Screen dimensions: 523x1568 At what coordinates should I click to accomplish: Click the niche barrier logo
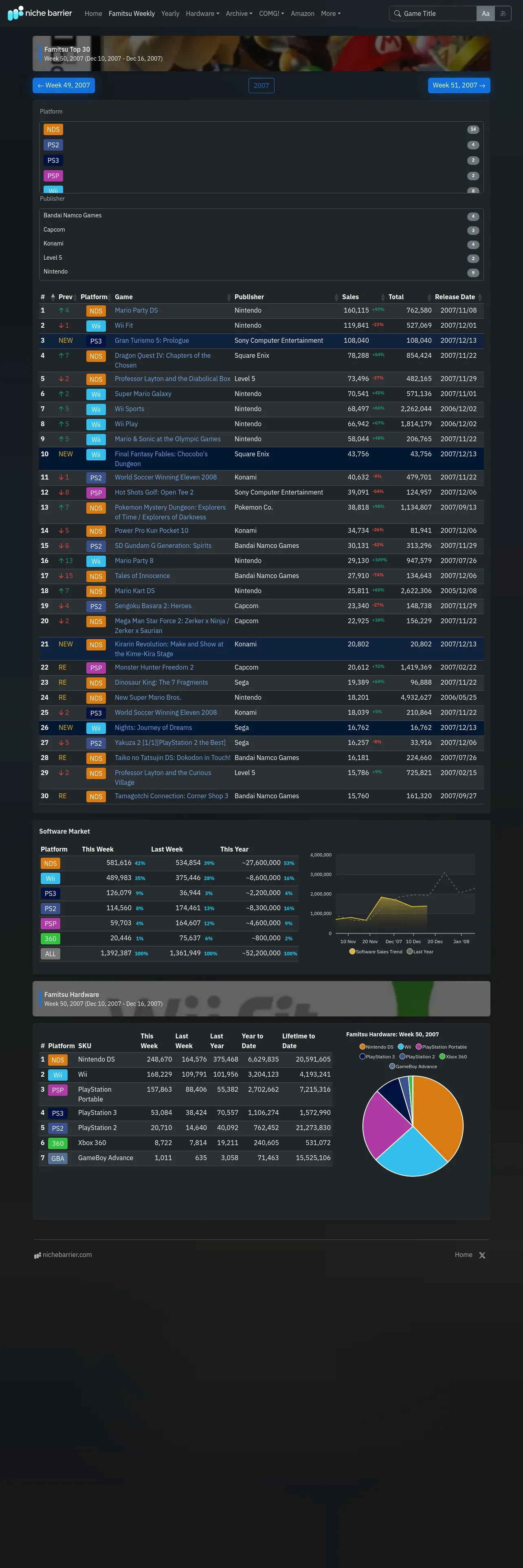coord(40,13)
